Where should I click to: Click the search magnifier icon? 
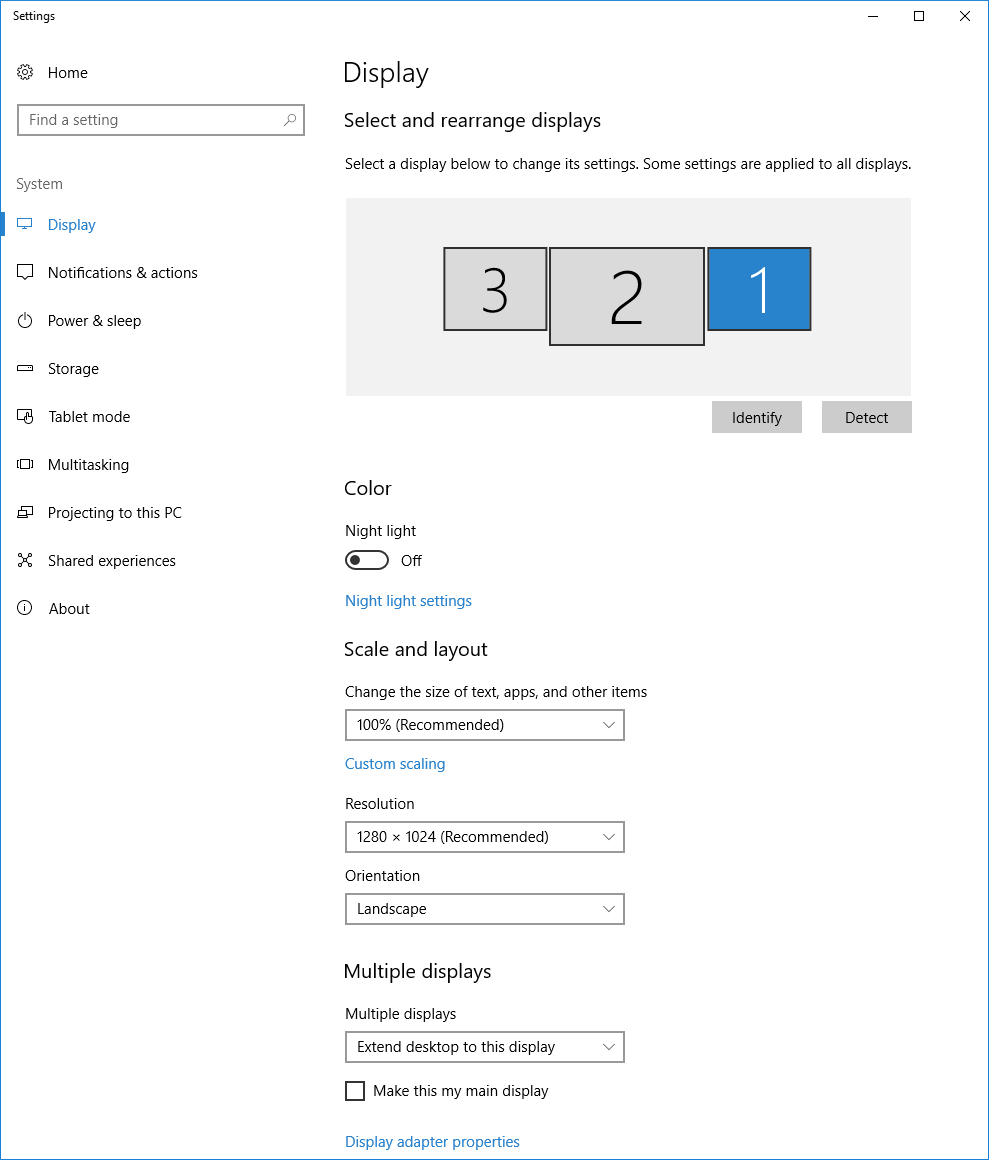coord(290,120)
